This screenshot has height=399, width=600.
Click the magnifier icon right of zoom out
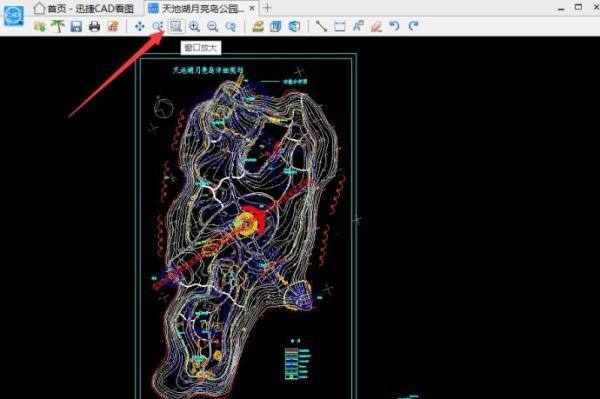point(231,26)
